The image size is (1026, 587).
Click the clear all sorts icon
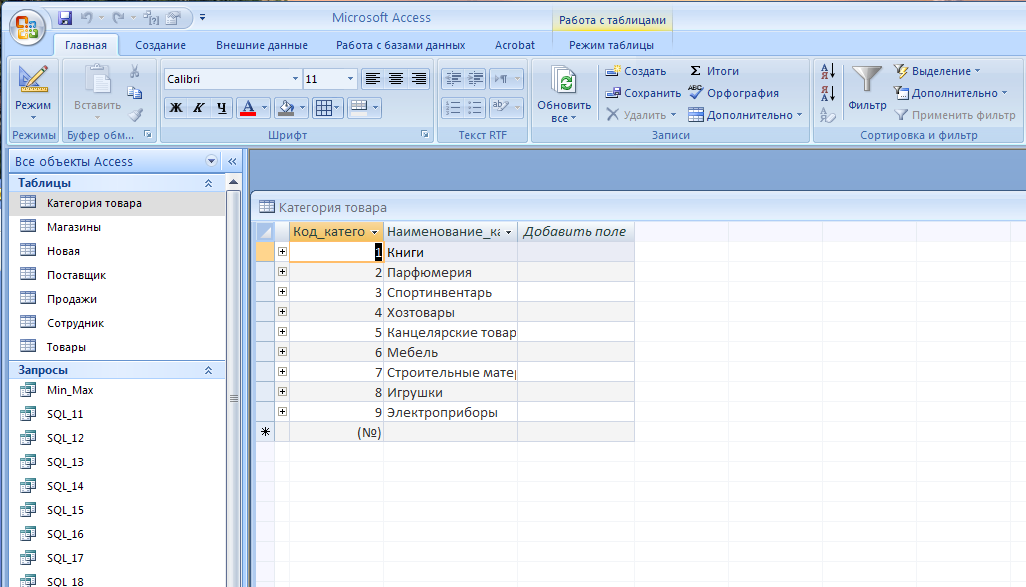pos(828,116)
